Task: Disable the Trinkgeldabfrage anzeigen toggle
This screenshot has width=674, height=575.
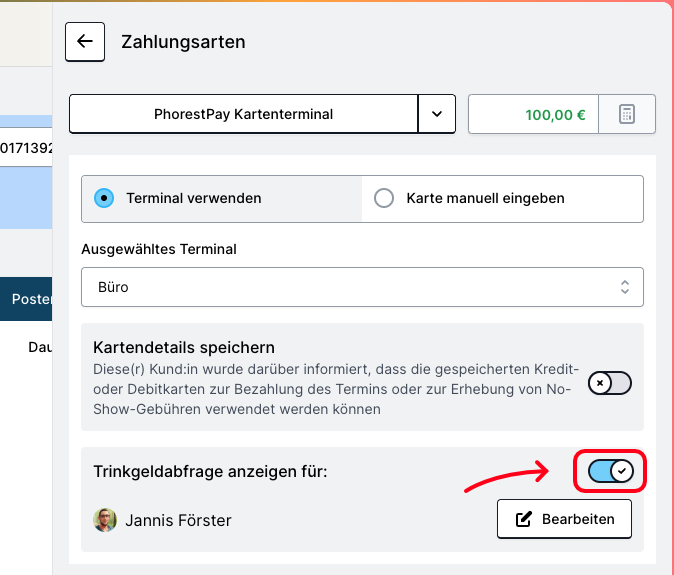Action: [610, 471]
